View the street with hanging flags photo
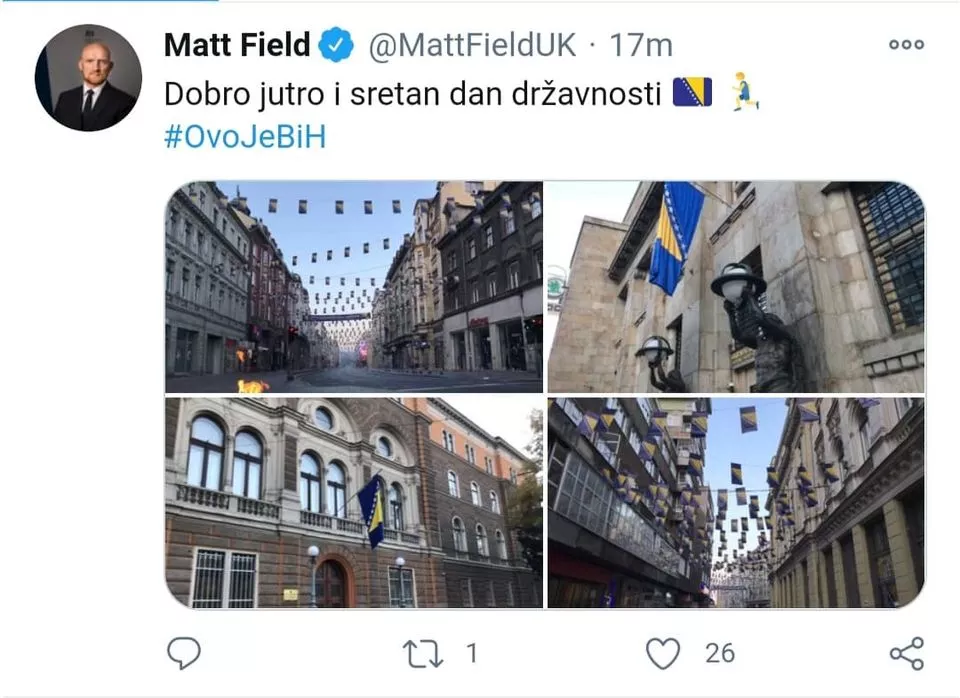Screen dimensions: 960x698 [354, 287]
